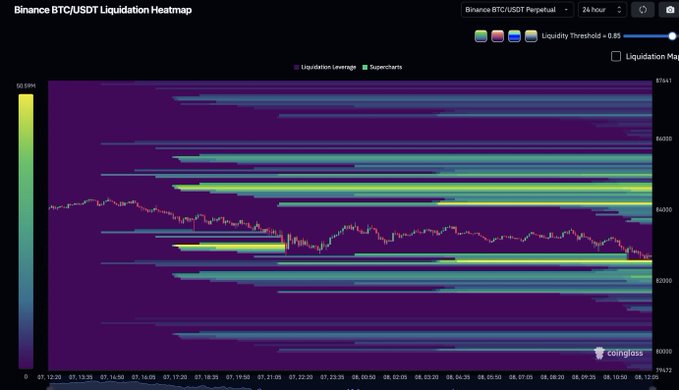679x390 pixels.
Task: Select the cyan-blue color theme swatch
Action: pyautogui.click(x=514, y=36)
